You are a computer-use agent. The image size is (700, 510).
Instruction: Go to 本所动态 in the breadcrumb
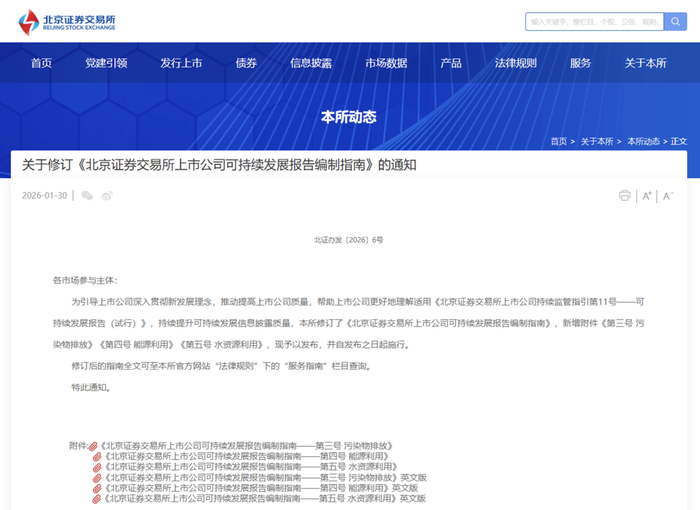pyautogui.click(x=643, y=142)
